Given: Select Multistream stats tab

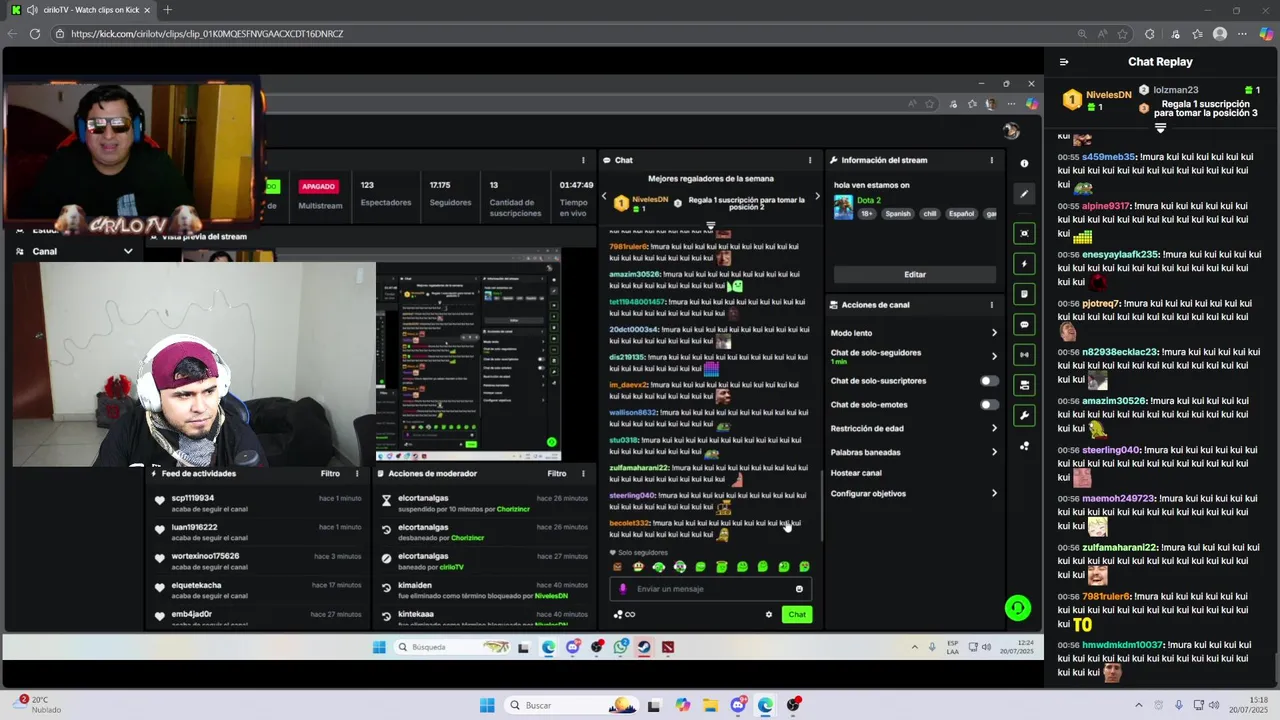Looking at the screenshot, I should click(320, 195).
